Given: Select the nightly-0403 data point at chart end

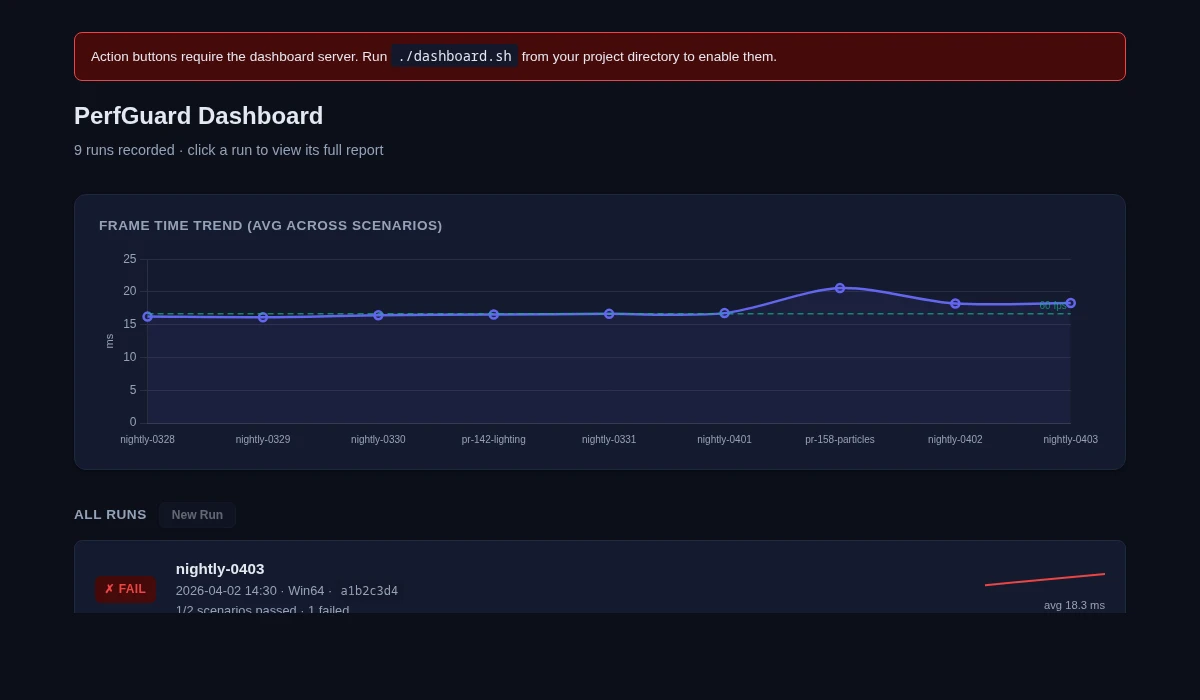Looking at the screenshot, I should 1071,302.
